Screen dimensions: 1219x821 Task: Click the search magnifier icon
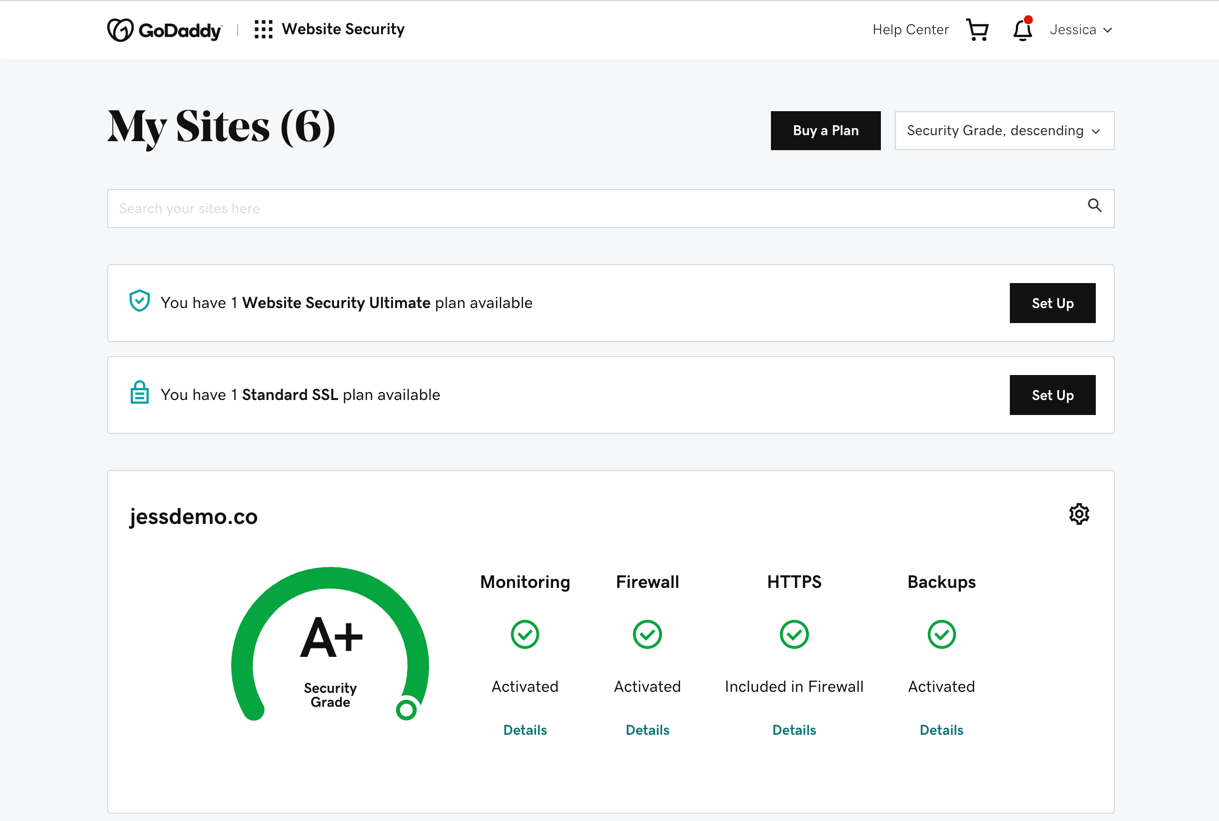click(x=1094, y=205)
